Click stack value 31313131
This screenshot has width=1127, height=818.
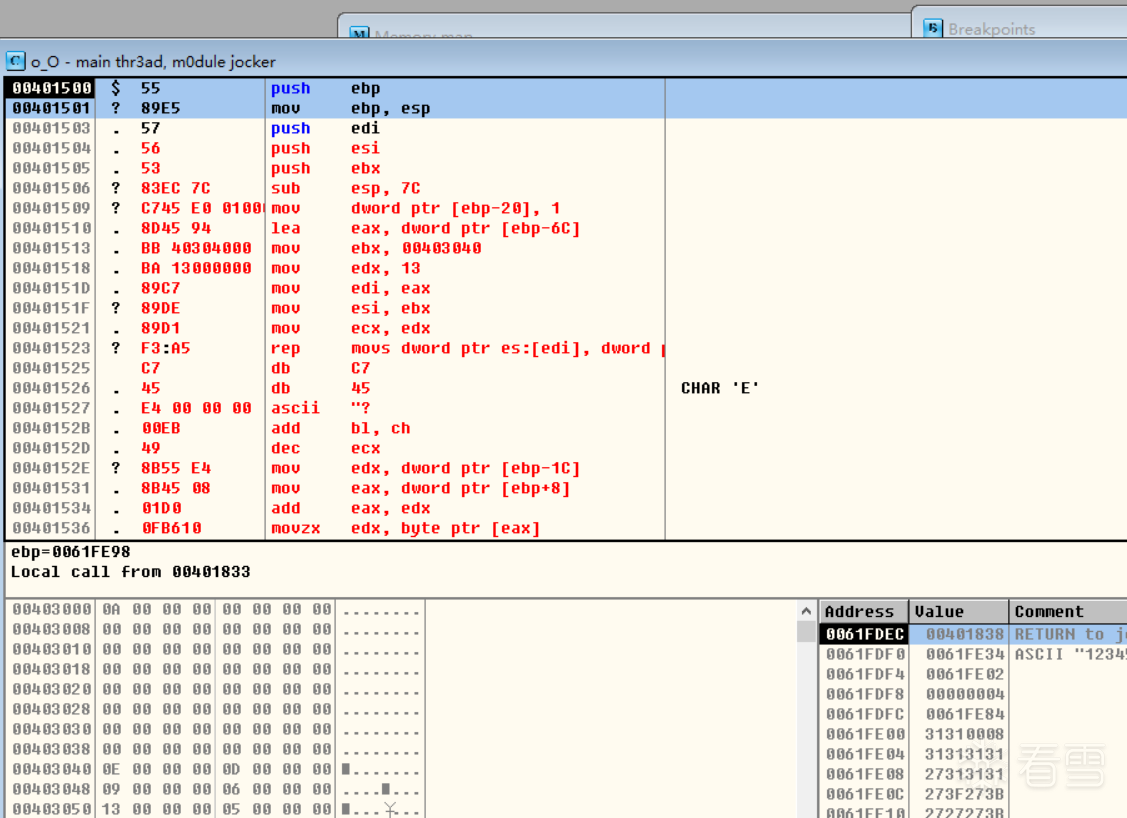point(964,754)
